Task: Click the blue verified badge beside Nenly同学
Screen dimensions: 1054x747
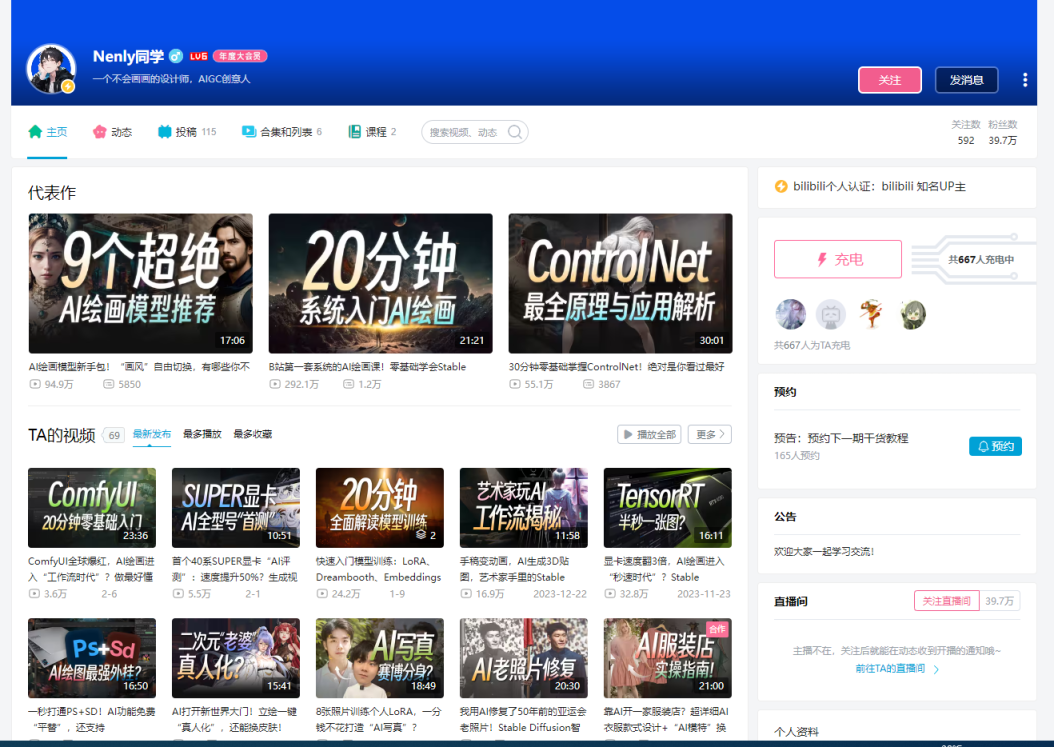Action: click(x=175, y=56)
